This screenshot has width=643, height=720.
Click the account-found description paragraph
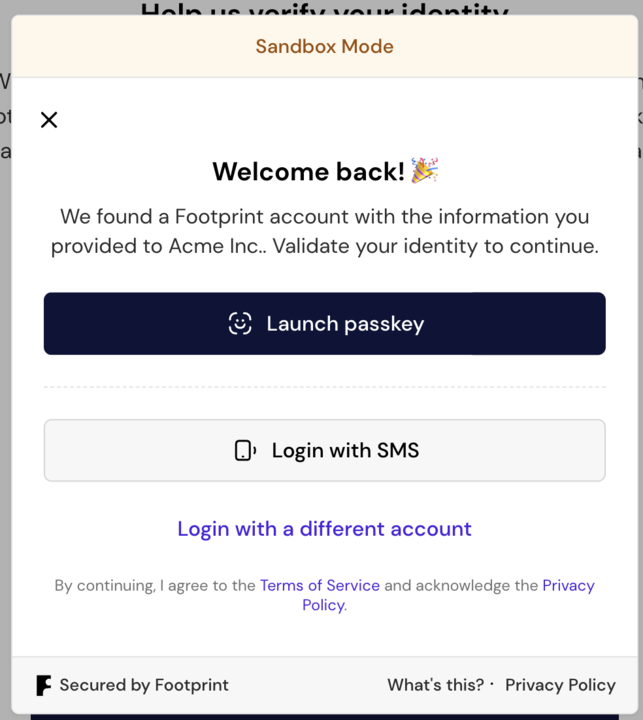point(324,231)
